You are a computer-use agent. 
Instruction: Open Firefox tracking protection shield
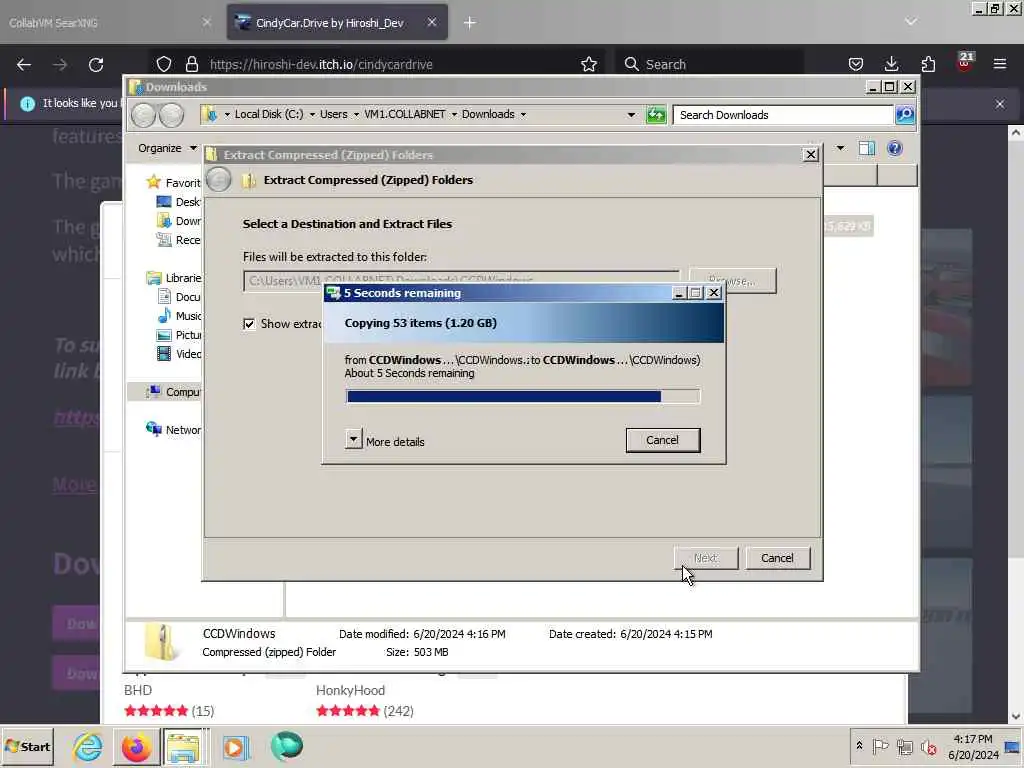tap(164, 64)
